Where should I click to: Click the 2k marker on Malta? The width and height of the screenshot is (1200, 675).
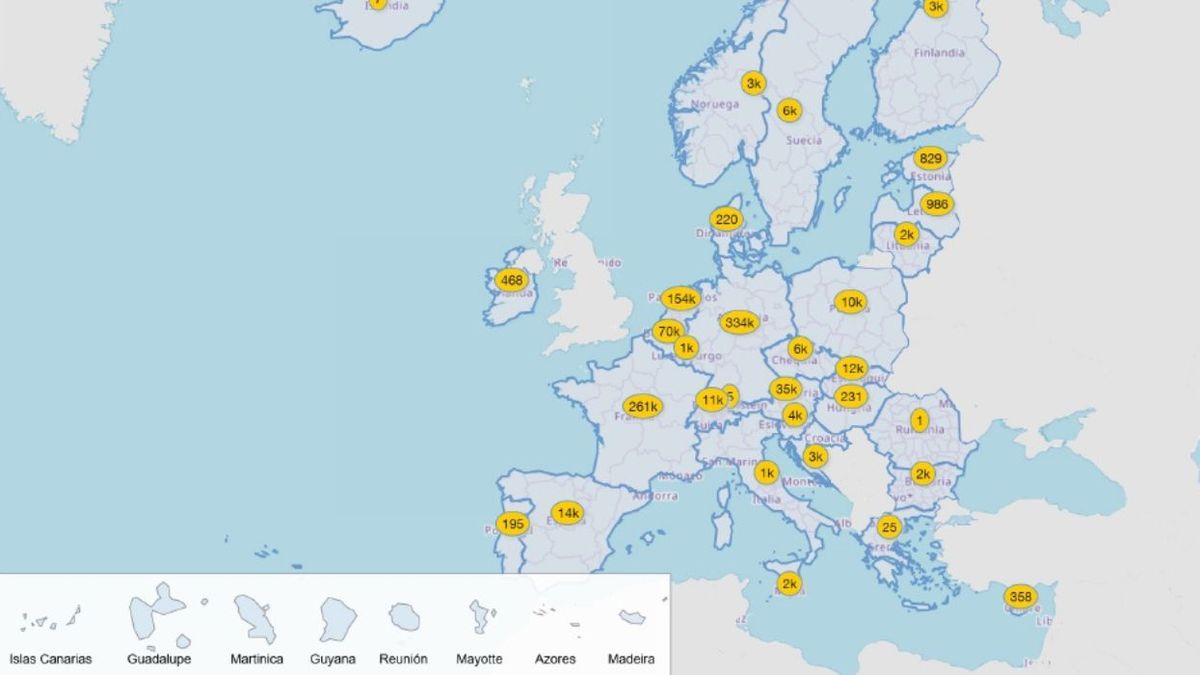[x=790, y=584]
